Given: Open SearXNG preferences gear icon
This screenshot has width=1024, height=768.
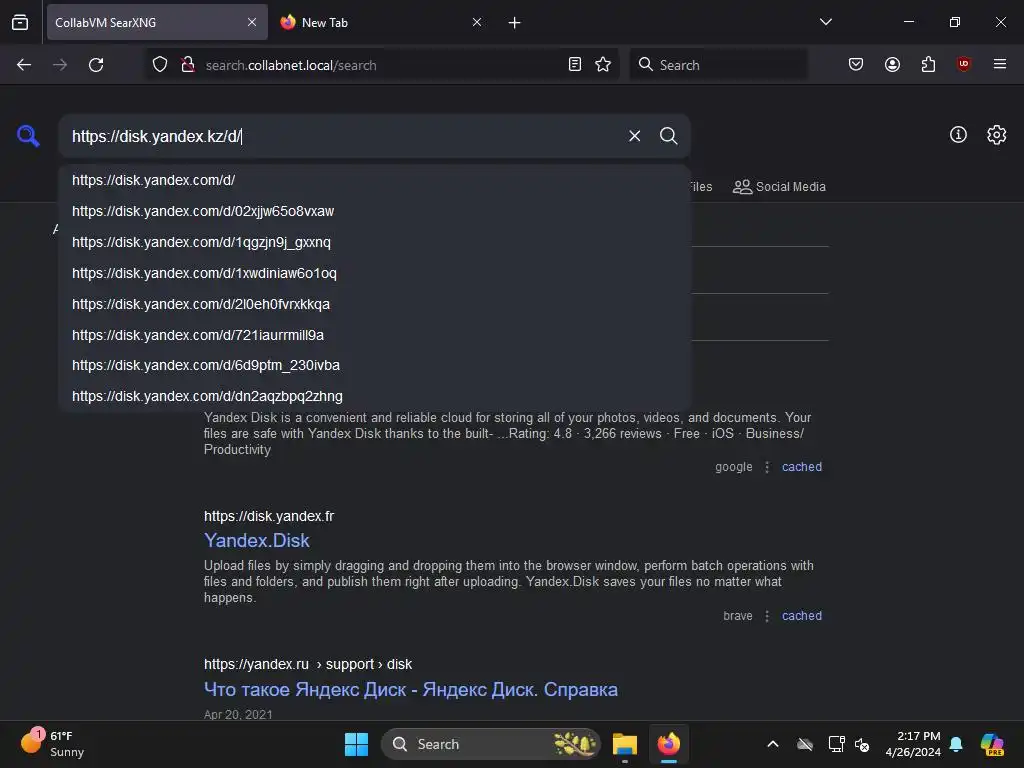Looking at the screenshot, I should [x=997, y=135].
